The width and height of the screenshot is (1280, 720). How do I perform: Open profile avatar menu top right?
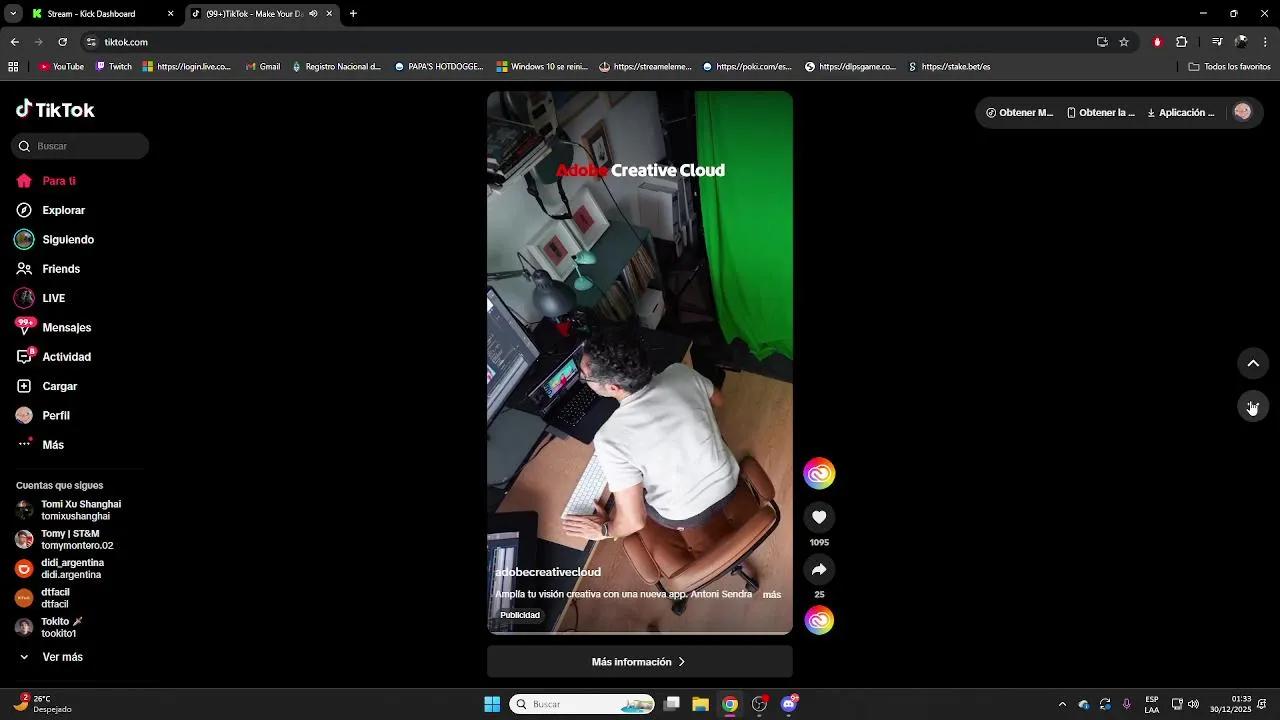pos(1243,112)
